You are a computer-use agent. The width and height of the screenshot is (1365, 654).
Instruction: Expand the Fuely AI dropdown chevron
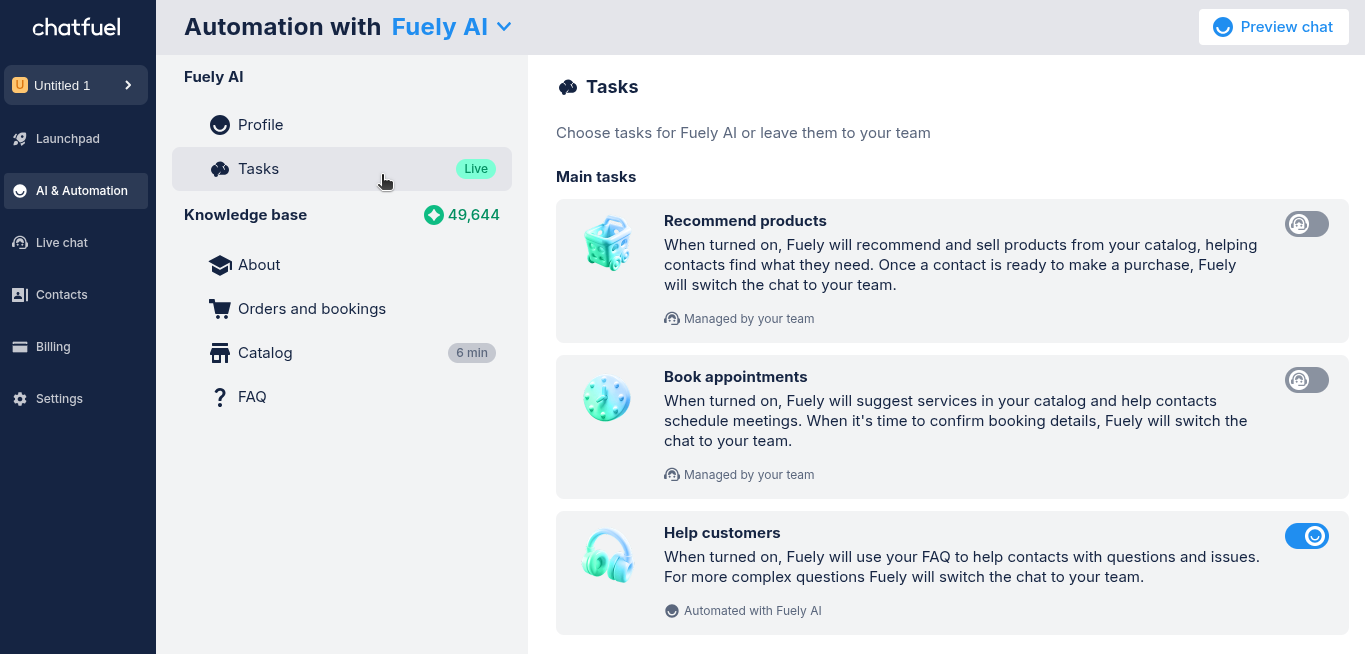(x=504, y=27)
